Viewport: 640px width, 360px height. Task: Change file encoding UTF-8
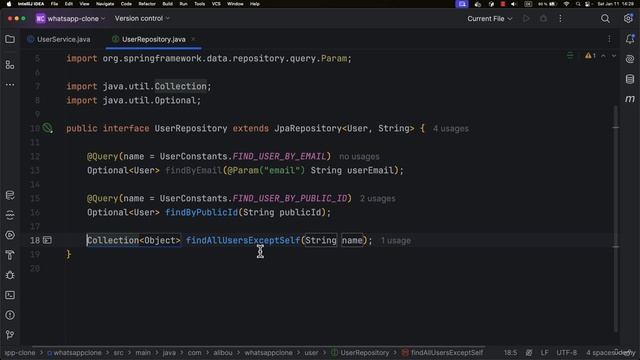click(567, 352)
